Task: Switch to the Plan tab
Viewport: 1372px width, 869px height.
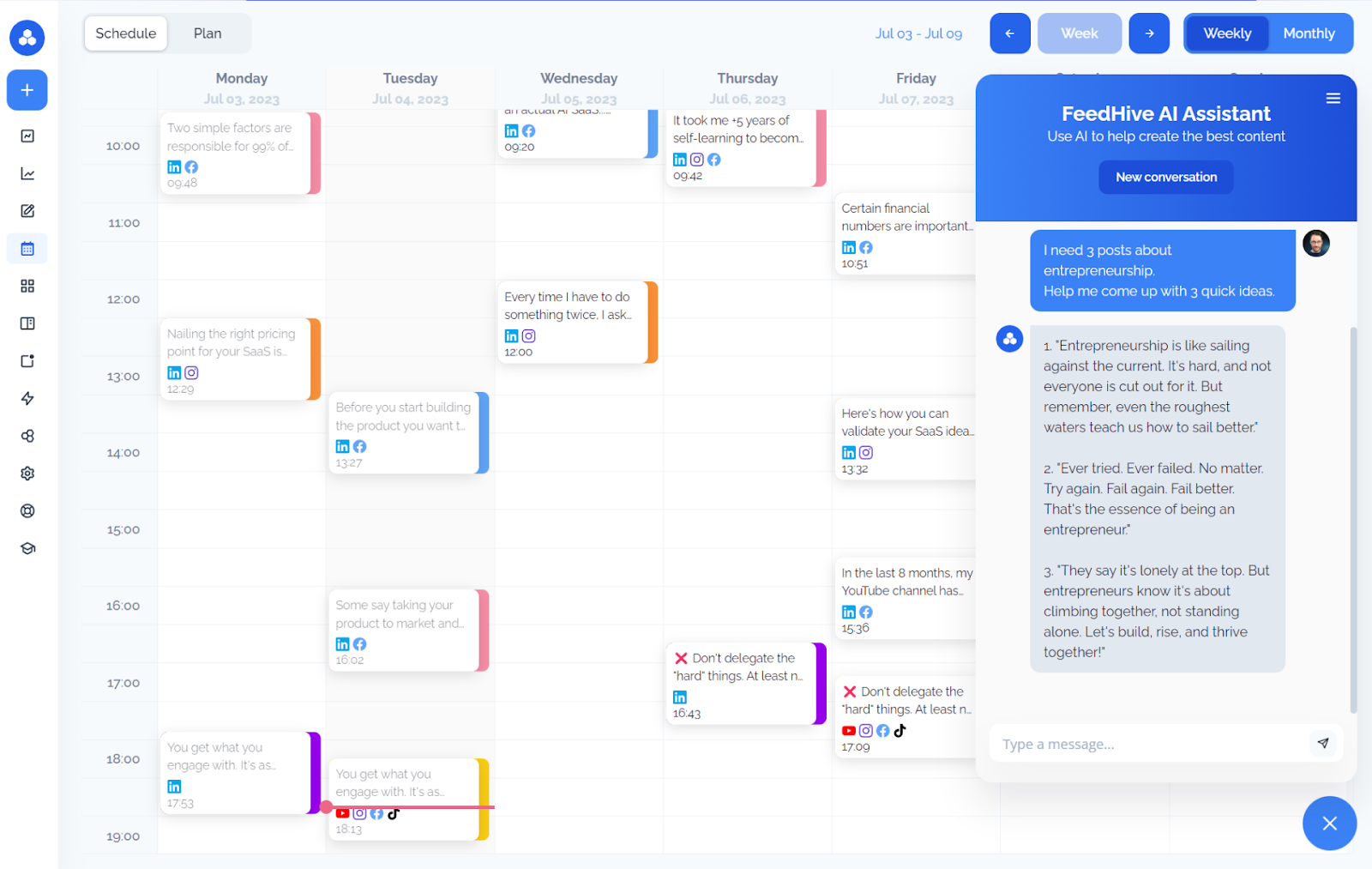Action: tap(208, 33)
